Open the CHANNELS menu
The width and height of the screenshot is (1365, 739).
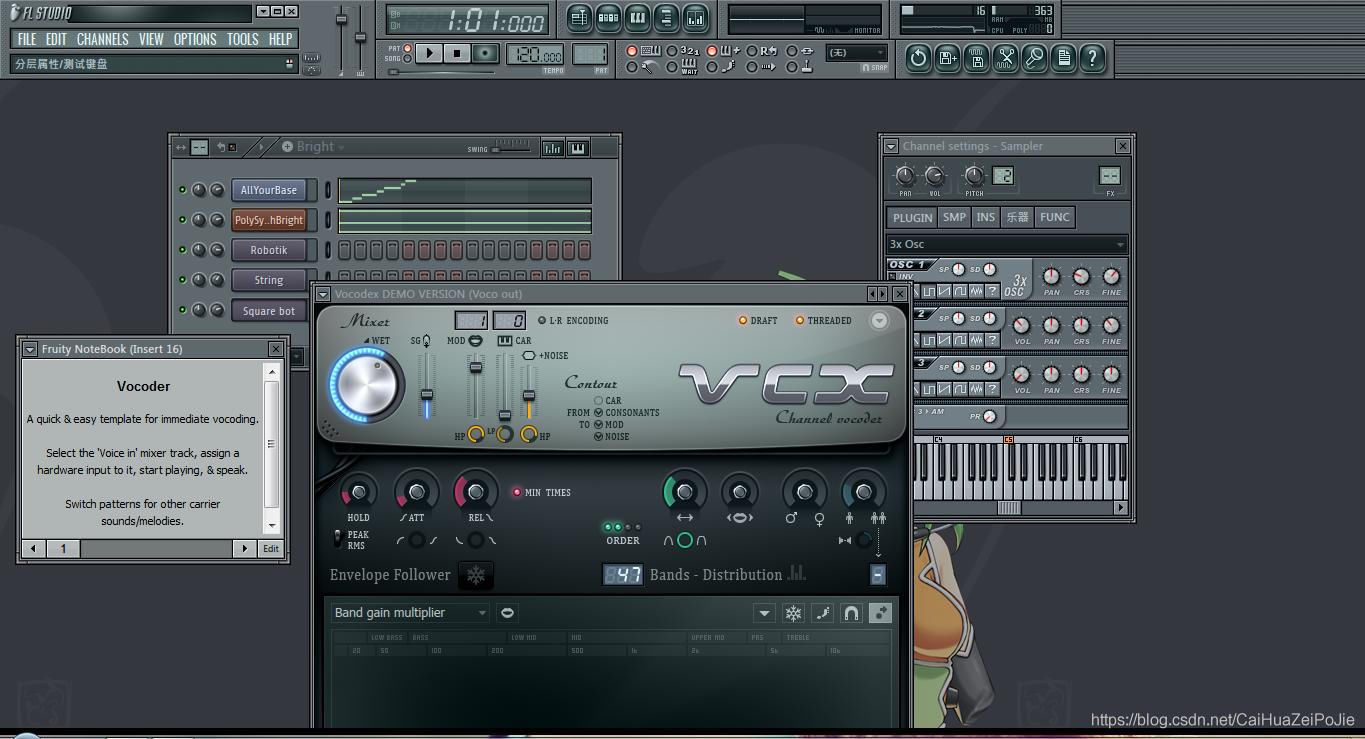coord(102,39)
